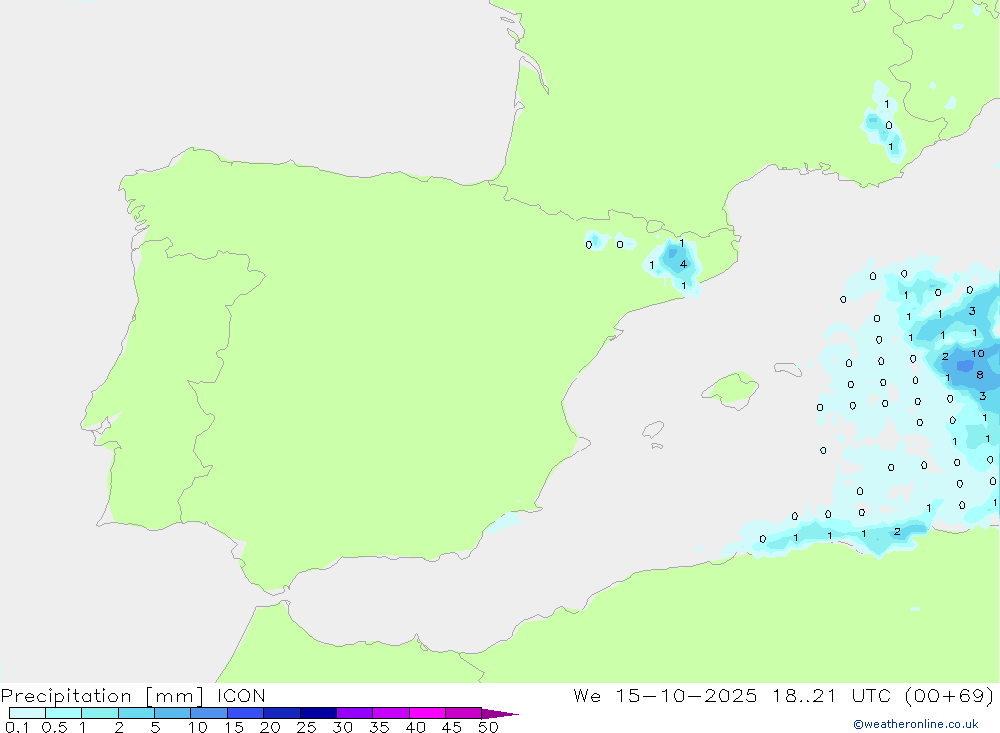The width and height of the screenshot is (1000, 733).
Task: Click the island of Ibiza
Action: (x=653, y=430)
